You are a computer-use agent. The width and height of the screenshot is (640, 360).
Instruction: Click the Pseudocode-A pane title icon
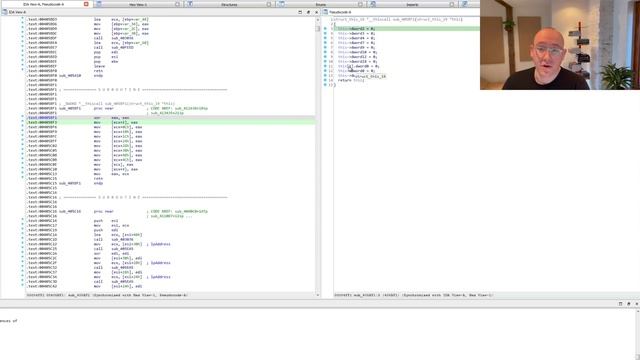[x=325, y=12]
